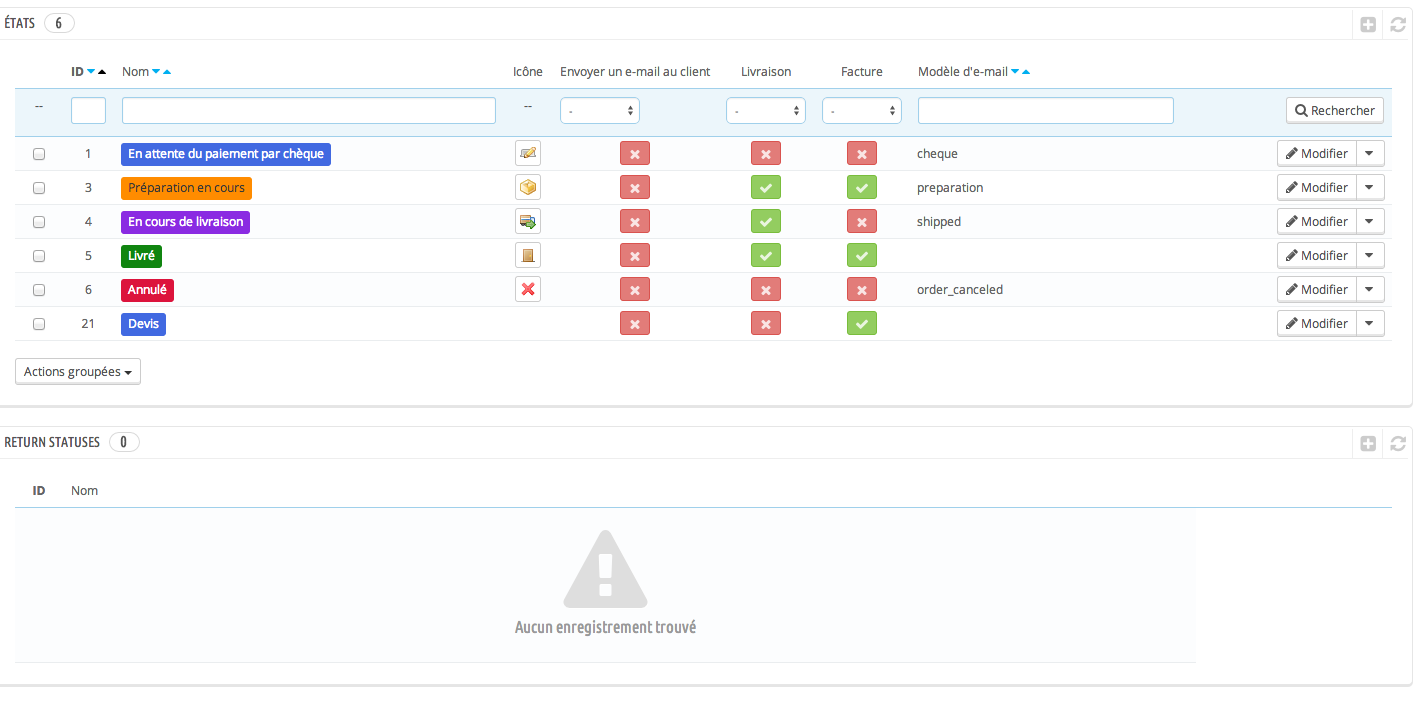This screenshot has width=1418, height=720.
Task: Toggle Livraison for Livré state
Action: pyautogui.click(x=766, y=256)
